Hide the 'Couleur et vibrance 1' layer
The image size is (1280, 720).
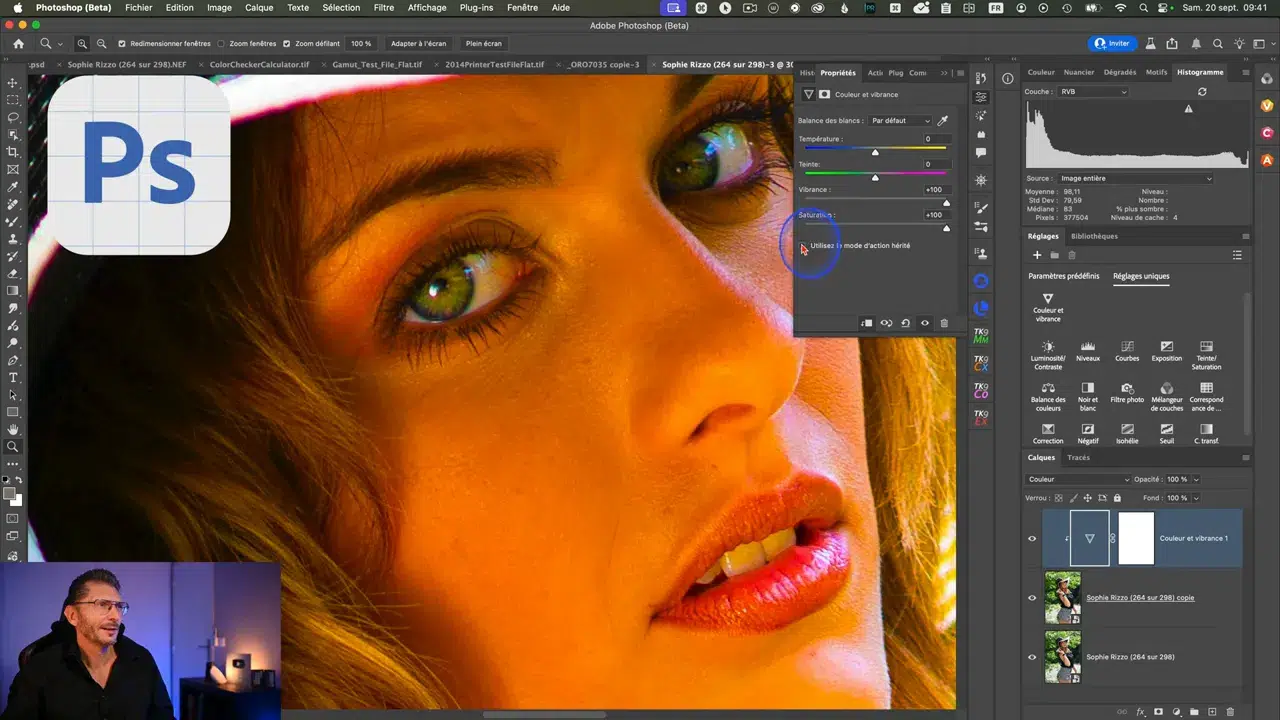(1032, 538)
